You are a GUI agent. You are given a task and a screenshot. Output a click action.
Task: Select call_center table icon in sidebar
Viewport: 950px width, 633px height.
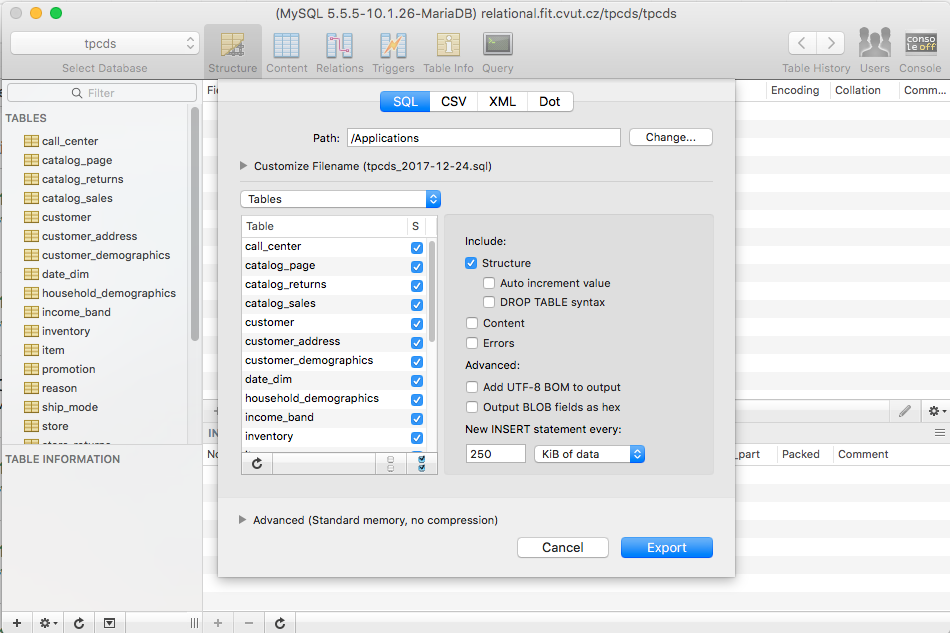tap(32, 141)
